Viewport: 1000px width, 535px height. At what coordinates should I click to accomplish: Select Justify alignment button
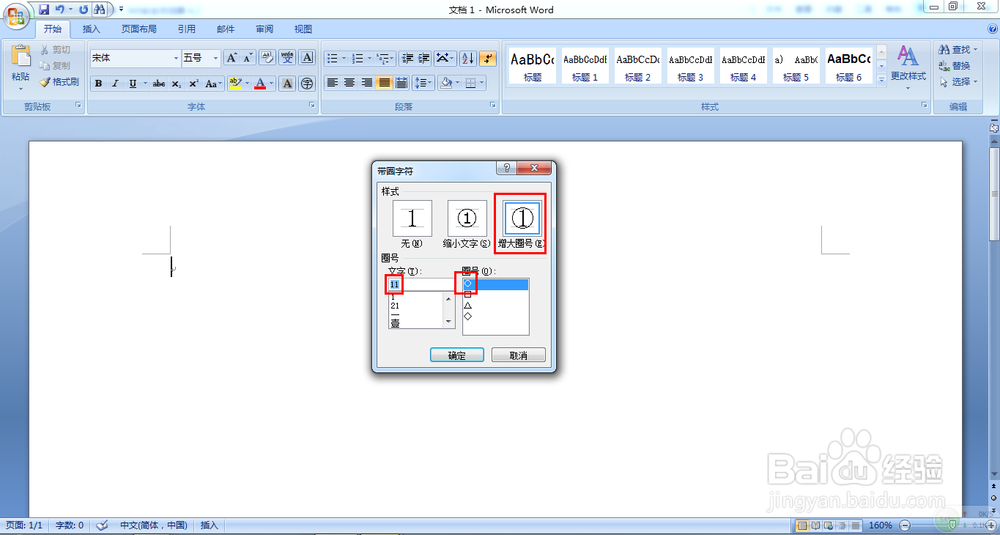384,83
